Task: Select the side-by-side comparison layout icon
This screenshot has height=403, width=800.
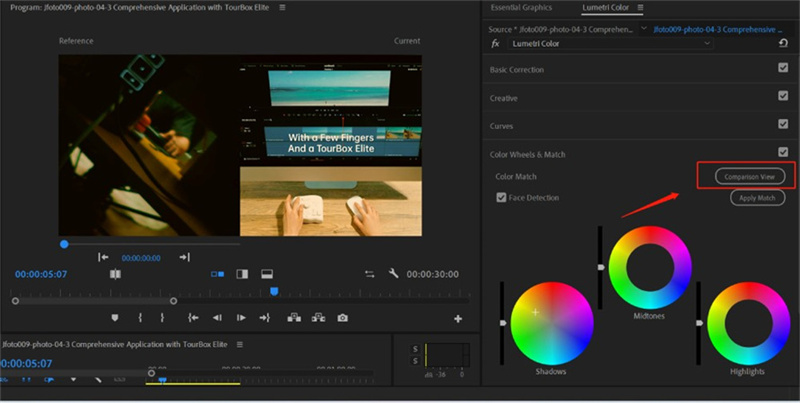Action: pyautogui.click(x=218, y=274)
